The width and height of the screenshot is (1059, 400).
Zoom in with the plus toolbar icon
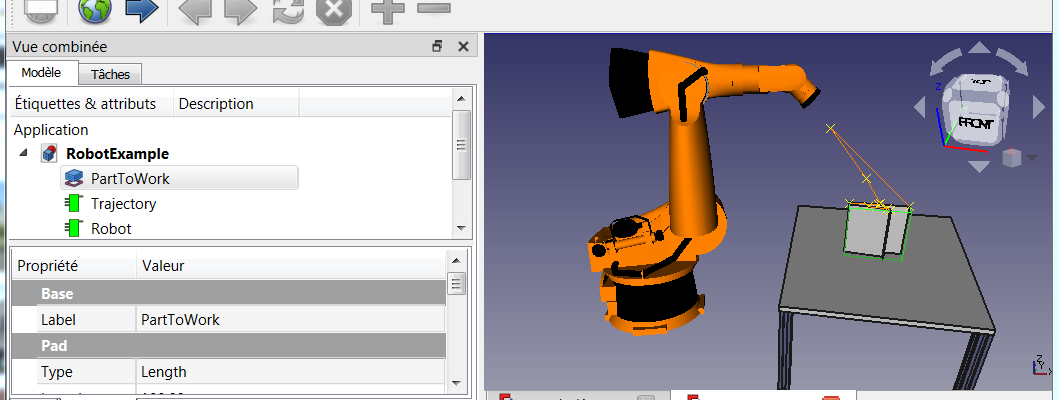388,9
